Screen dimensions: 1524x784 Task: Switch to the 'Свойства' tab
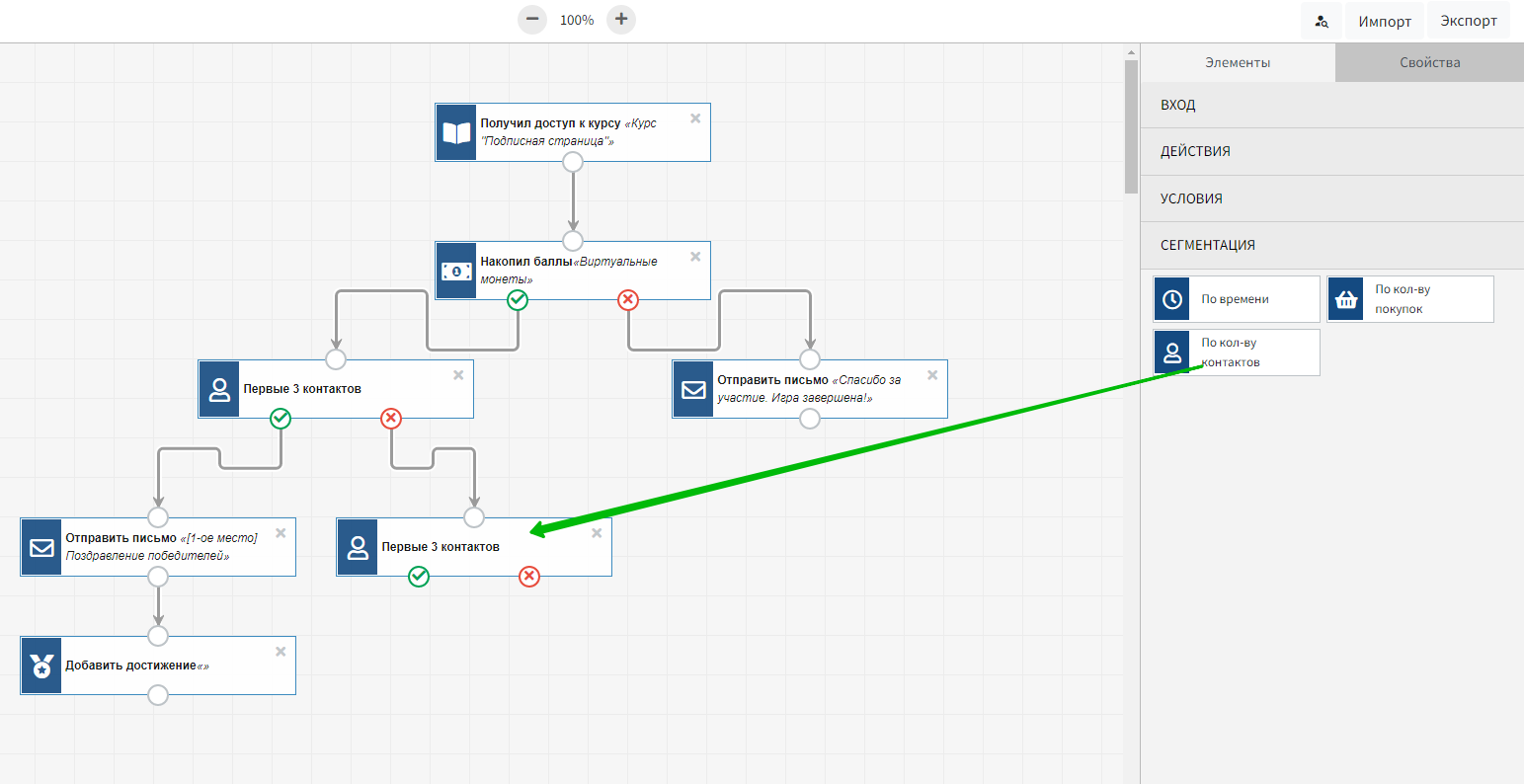tap(1429, 62)
